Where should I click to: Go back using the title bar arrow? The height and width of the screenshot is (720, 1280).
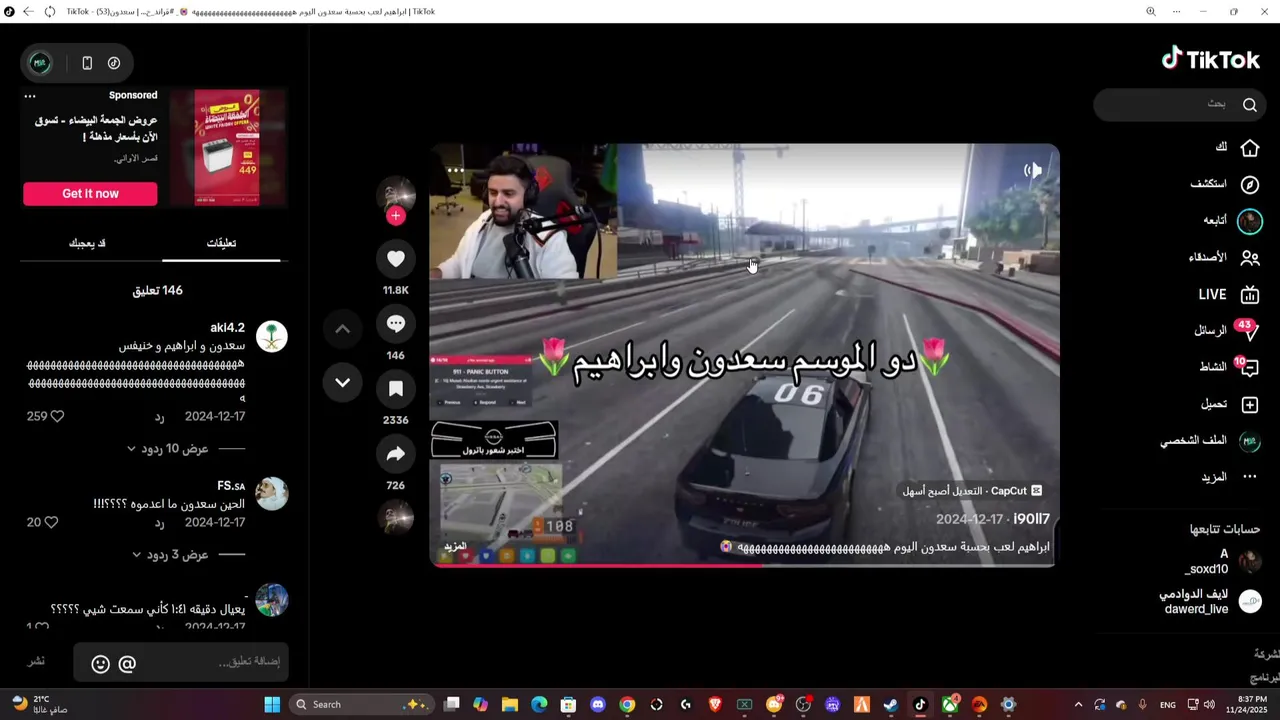click(27, 12)
